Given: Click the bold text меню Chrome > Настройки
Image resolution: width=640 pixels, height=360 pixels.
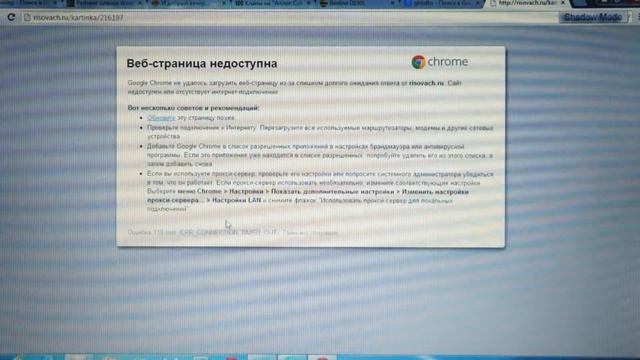Looking at the screenshot, I should point(220,191).
